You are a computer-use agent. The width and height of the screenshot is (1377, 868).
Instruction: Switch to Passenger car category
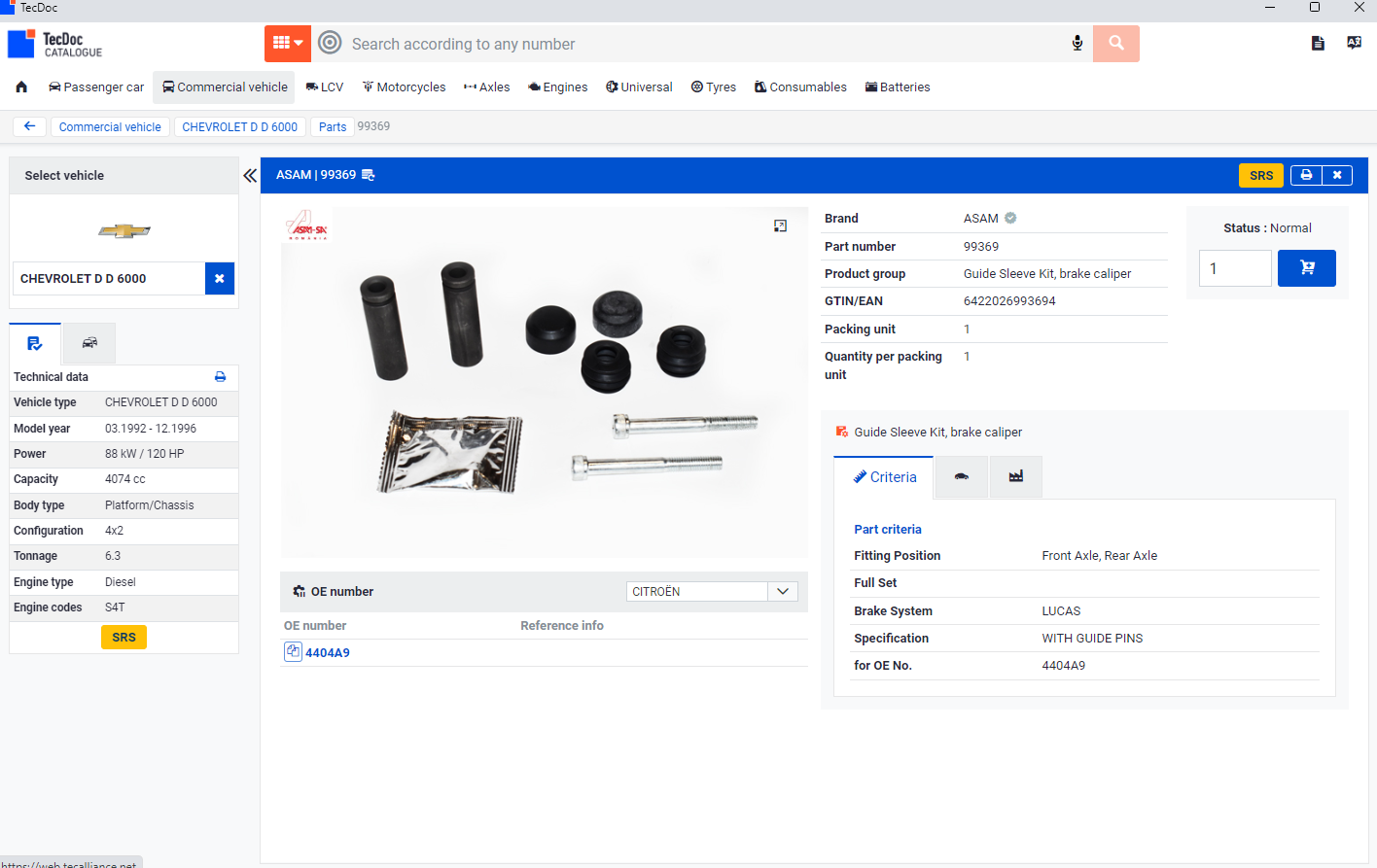click(96, 87)
